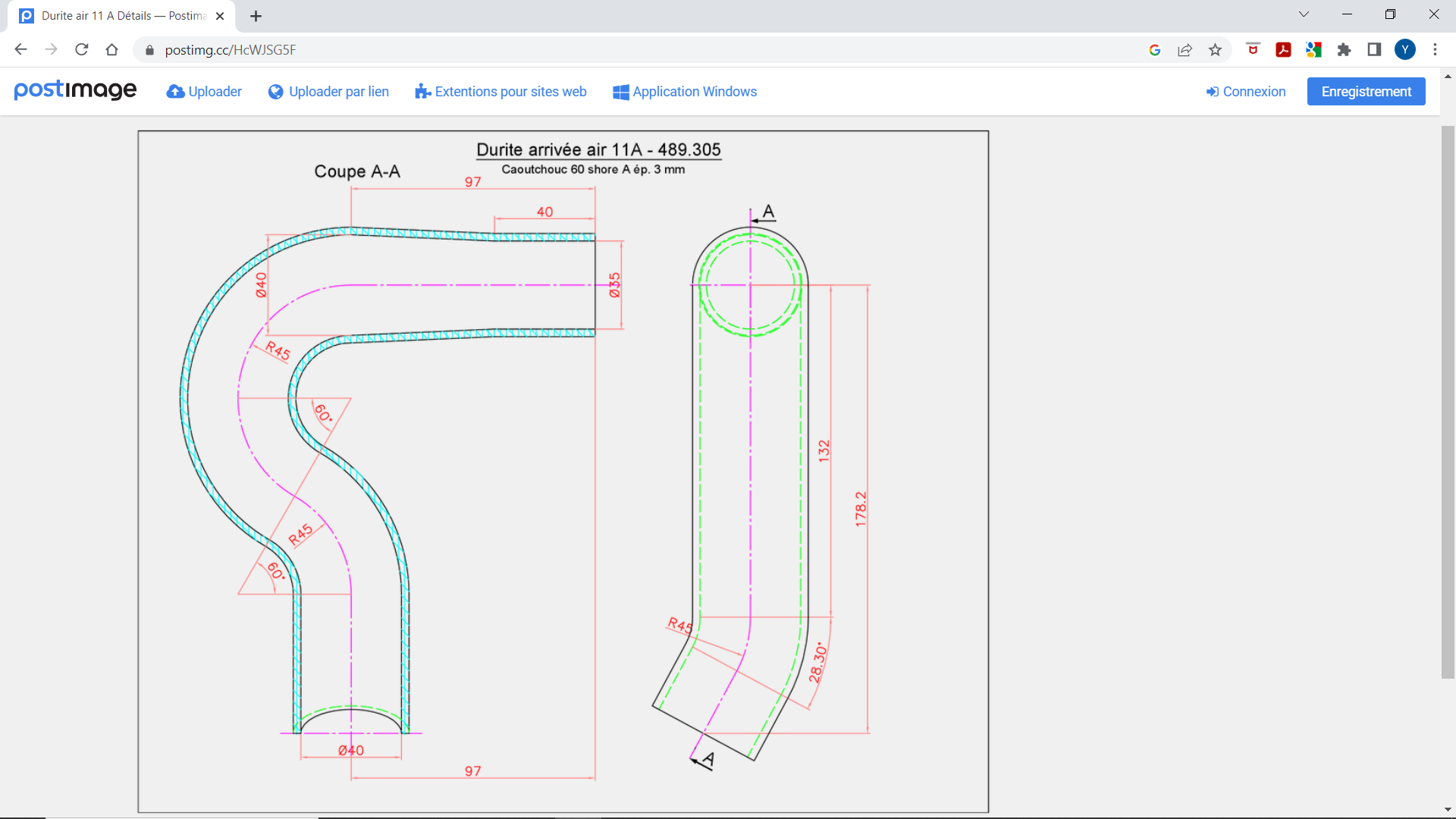Bookmark this page with the star icon
This screenshot has height=819, width=1456.
point(1216,50)
